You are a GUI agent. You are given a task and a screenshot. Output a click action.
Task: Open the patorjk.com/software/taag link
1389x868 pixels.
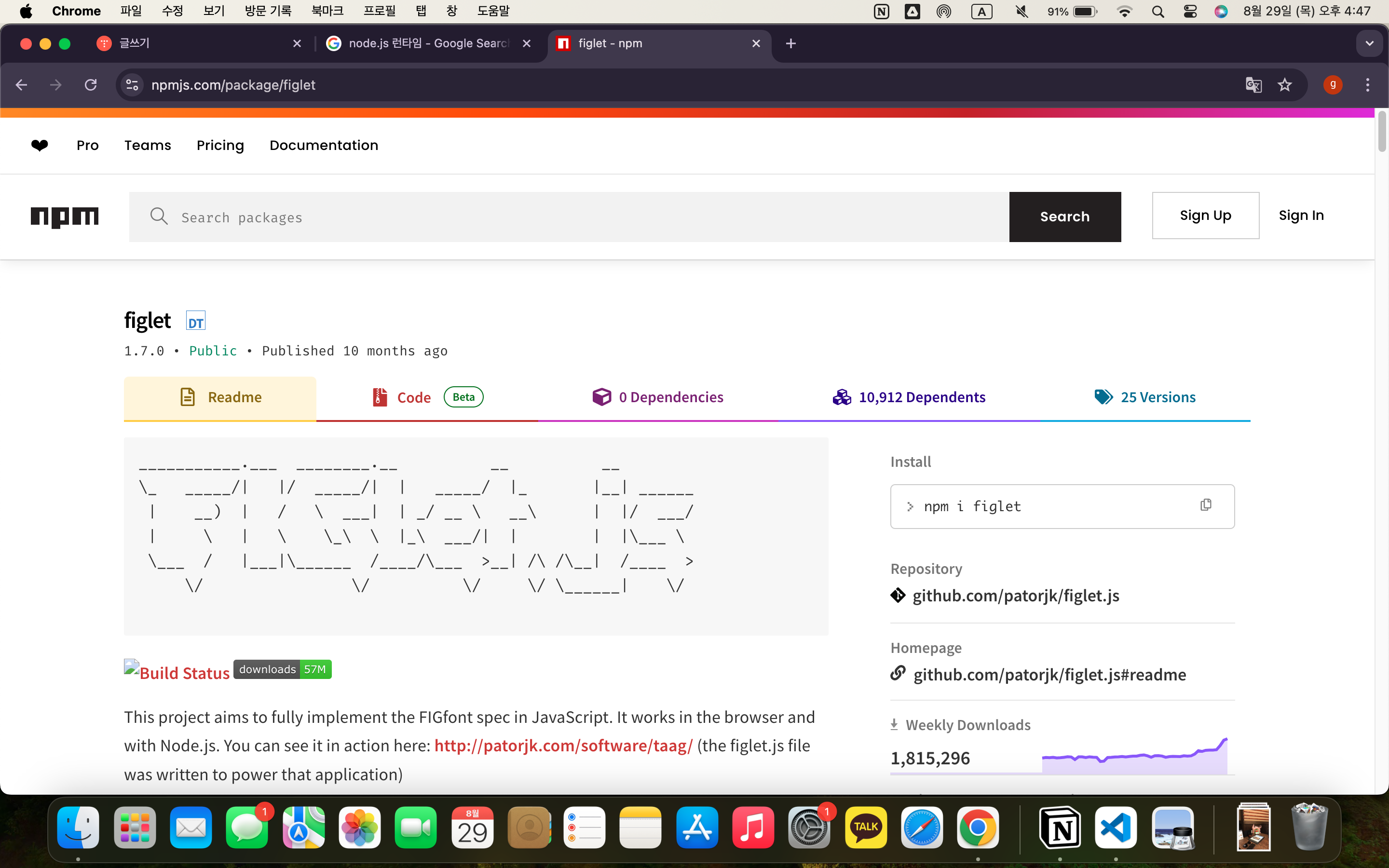pos(563,746)
